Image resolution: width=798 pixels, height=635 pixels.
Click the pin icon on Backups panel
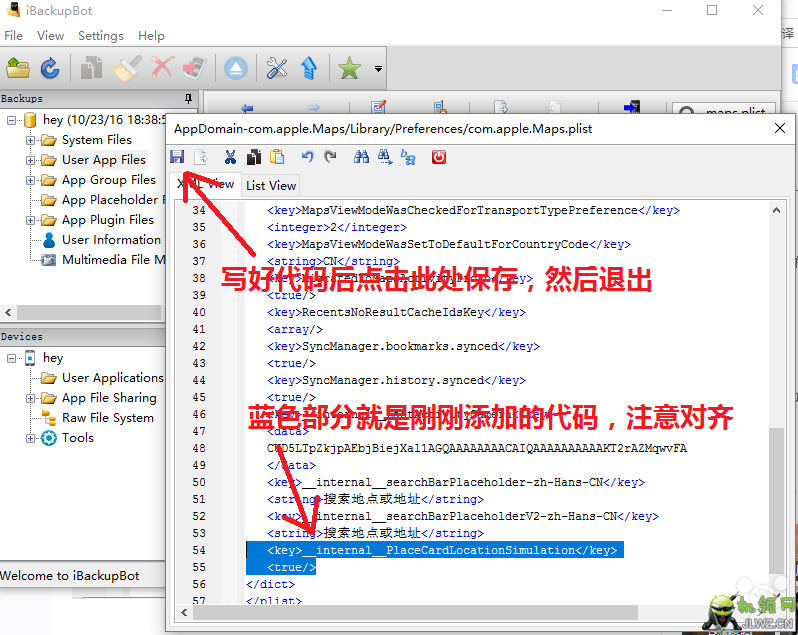(188, 98)
